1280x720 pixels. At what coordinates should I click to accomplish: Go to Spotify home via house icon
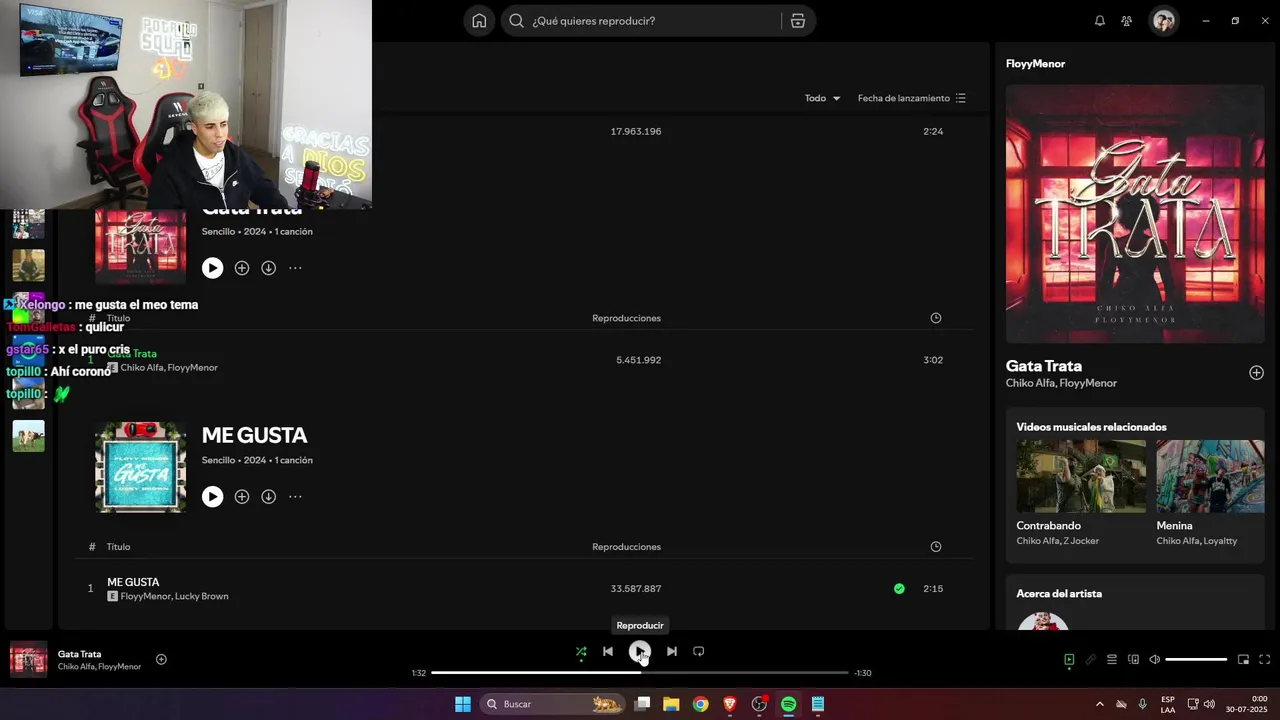(x=479, y=21)
